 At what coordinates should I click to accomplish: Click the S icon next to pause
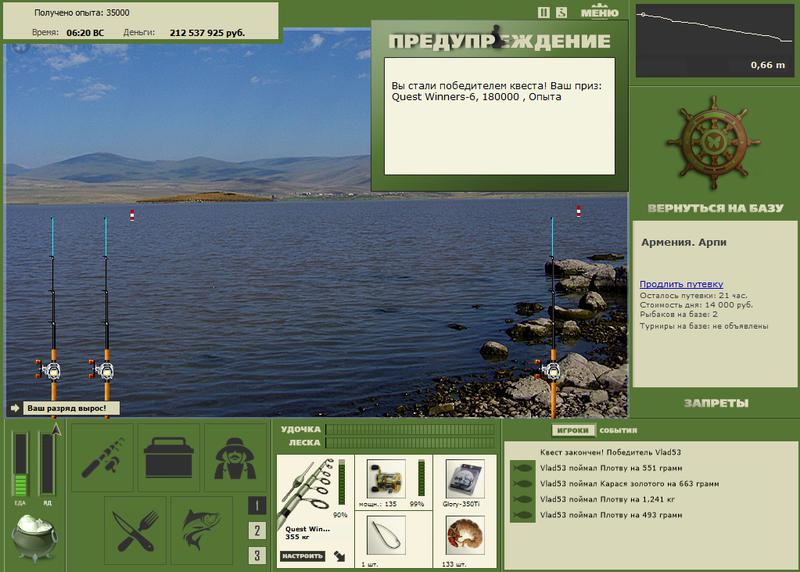click(x=561, y=13)
